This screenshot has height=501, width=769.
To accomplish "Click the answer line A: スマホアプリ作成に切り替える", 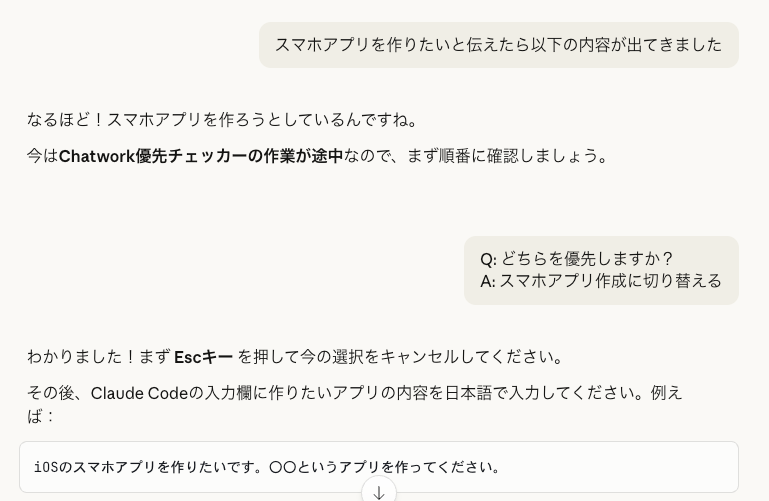I will click(601, 281).
